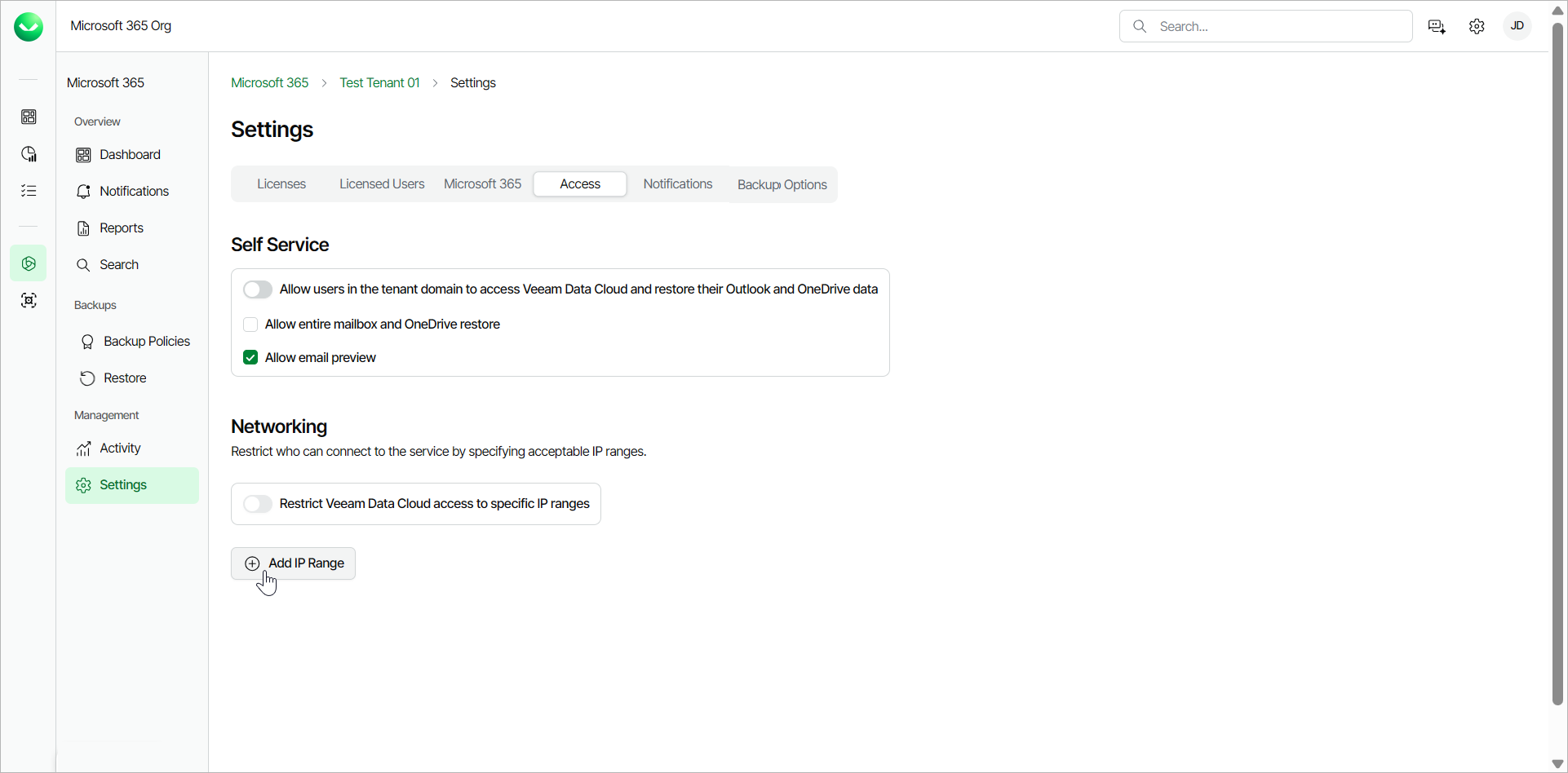The width and height of the screenshot is (1568, 773).
Task: Switch to the Licensed Users tab
Action: (382, 184)
